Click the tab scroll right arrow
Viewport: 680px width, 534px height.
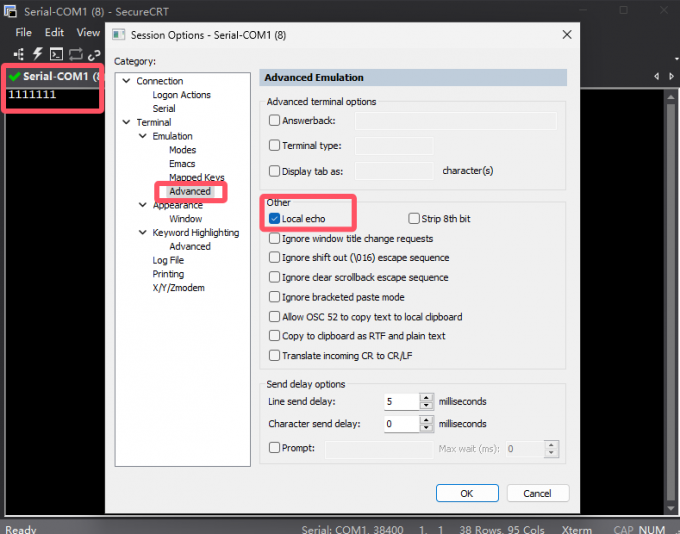[x=671, y=76]
